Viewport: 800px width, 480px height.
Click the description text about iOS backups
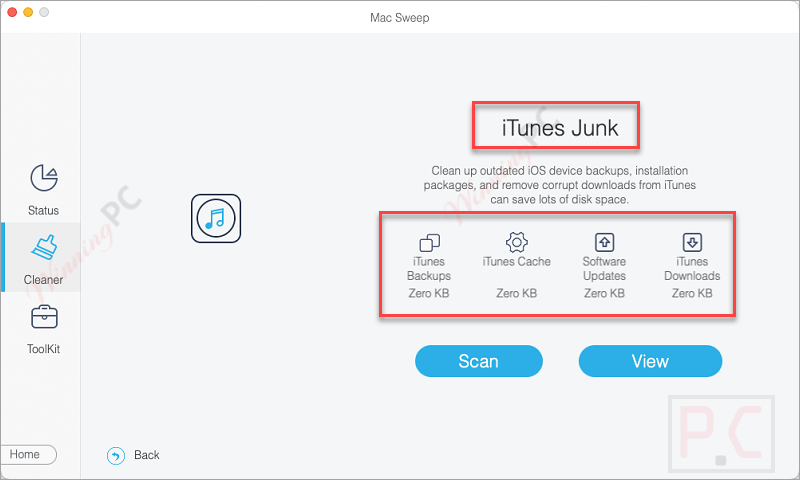[x=560, y=185]
